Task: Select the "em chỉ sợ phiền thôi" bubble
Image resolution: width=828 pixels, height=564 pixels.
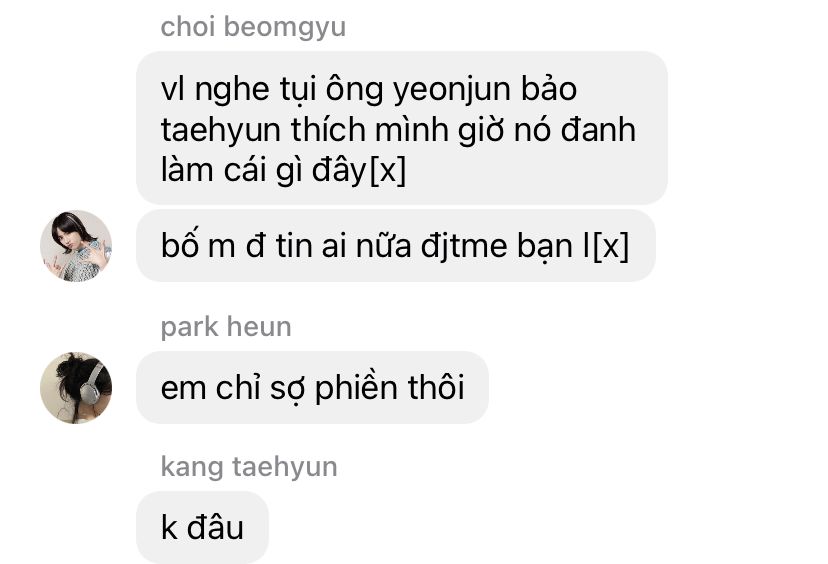Action: [x=312, y=388]
